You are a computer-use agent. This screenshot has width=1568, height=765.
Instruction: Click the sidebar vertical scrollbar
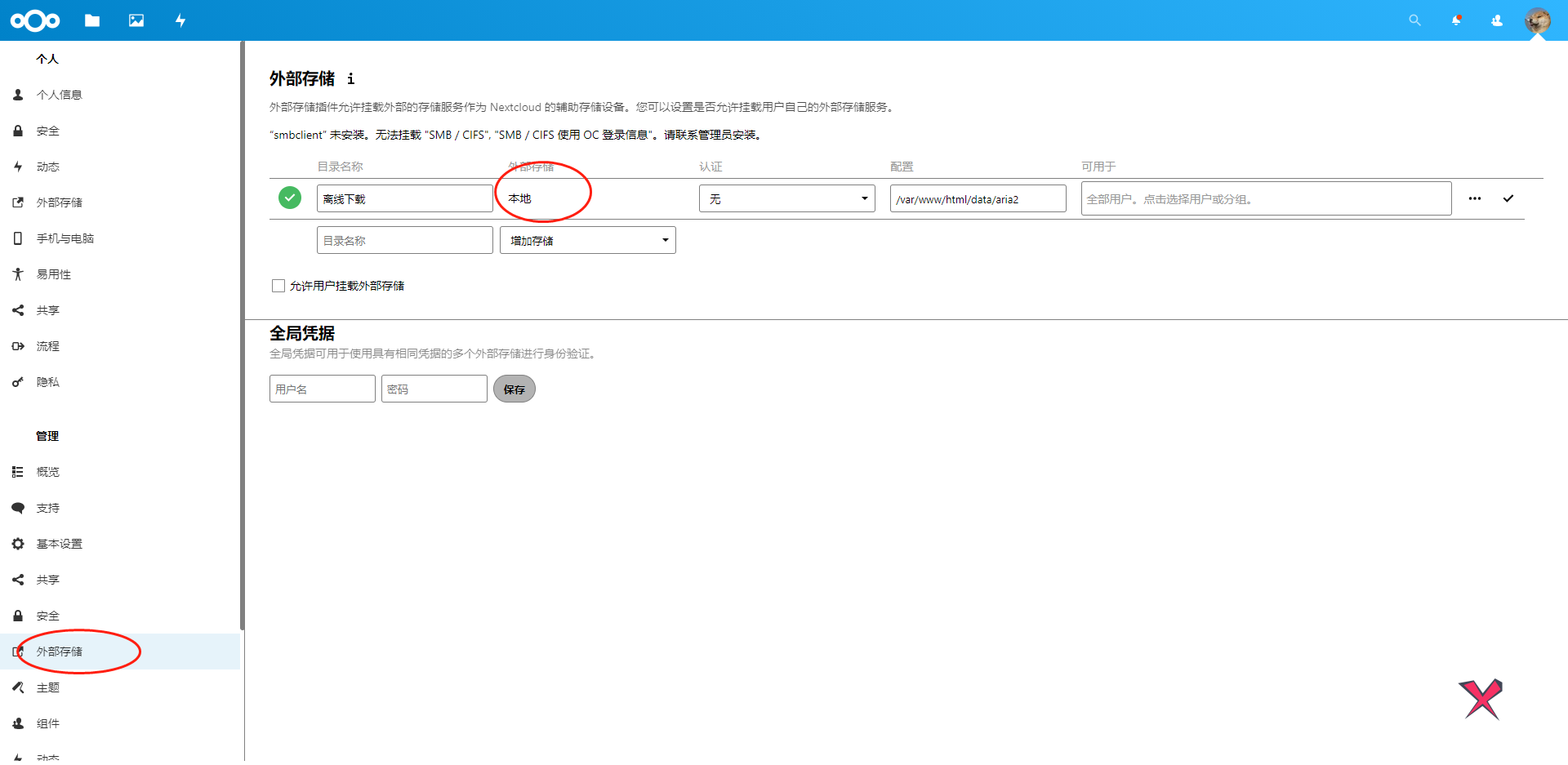click(x=242, y=335)
